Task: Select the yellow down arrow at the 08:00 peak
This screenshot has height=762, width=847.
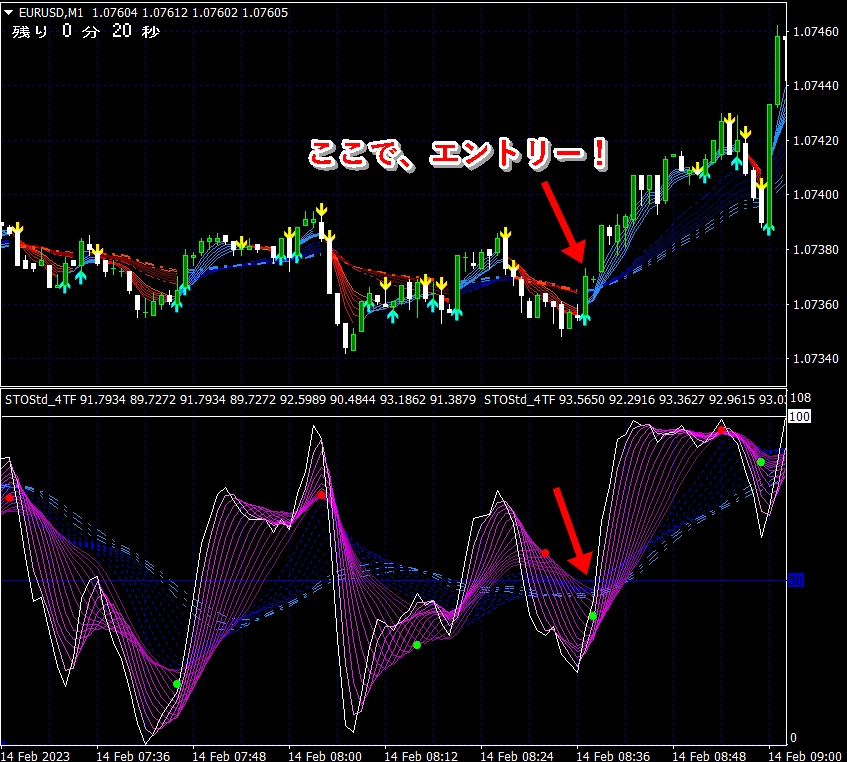Action: [x=321, y=210]
